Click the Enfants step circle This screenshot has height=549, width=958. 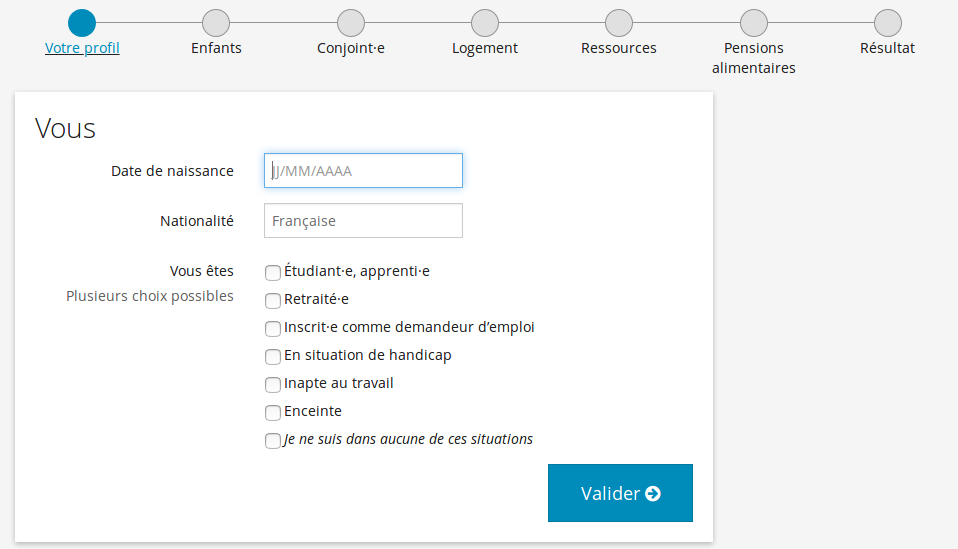click(216, 23)
